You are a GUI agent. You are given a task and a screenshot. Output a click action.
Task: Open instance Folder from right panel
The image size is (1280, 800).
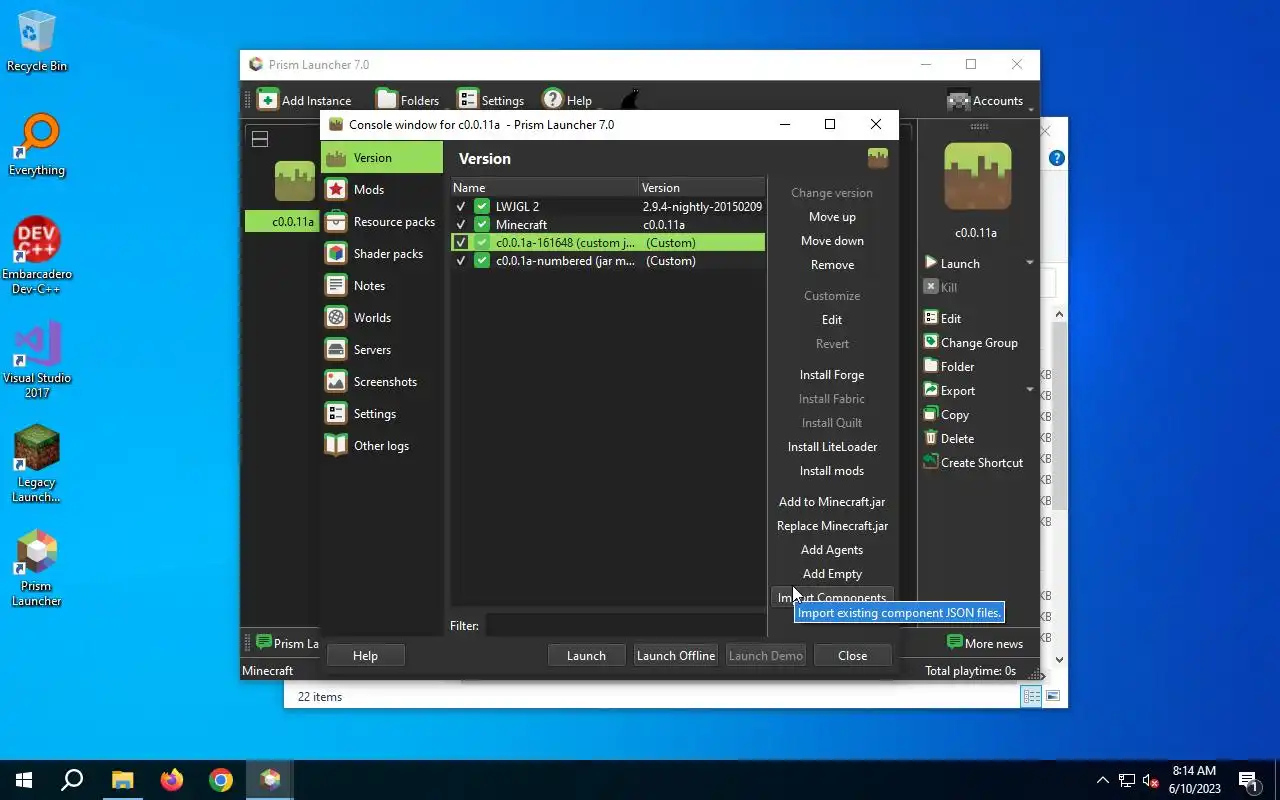click(948, 366)
